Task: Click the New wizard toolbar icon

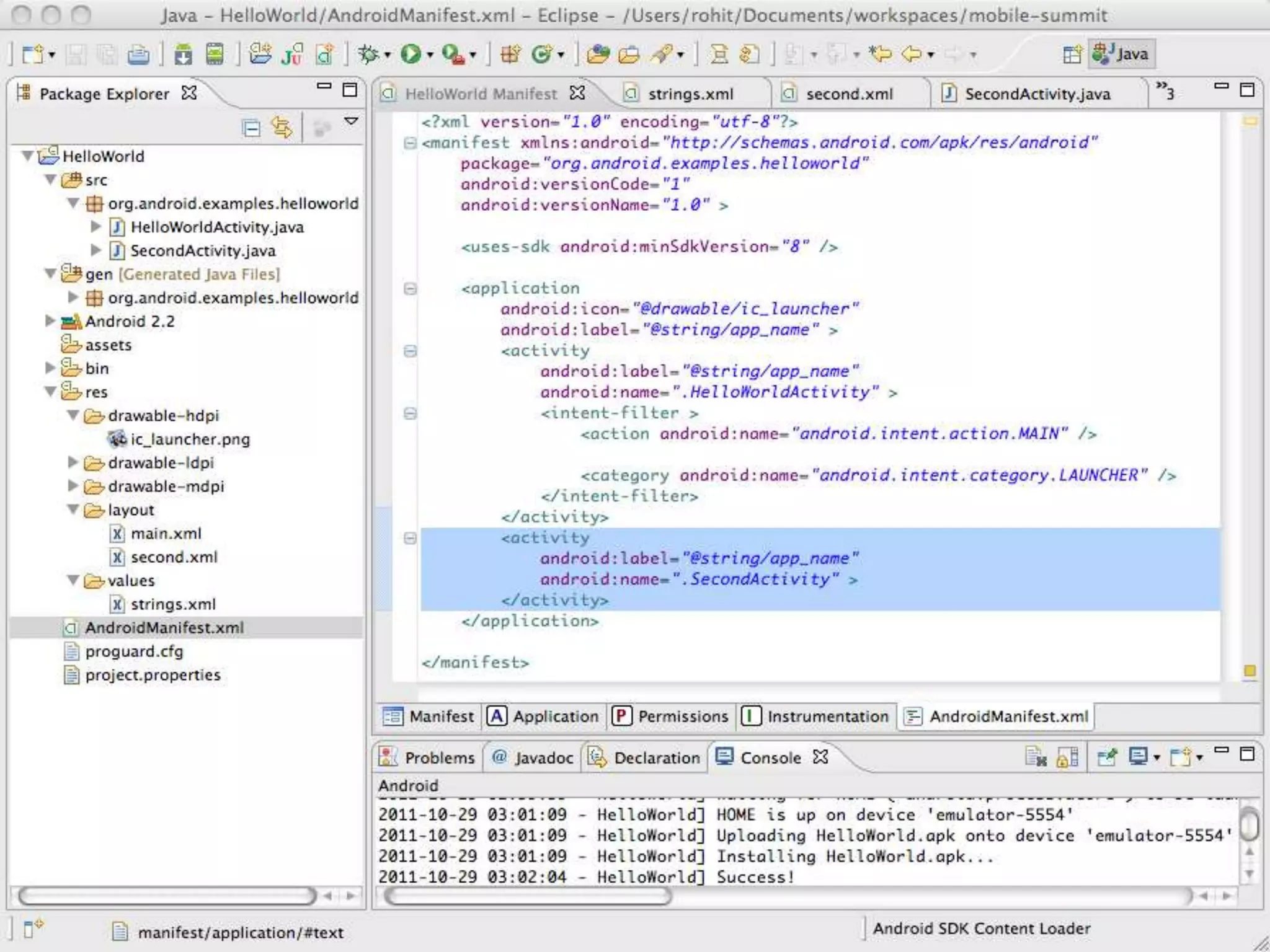Action: pyautogui.click(x=33, y=55)
